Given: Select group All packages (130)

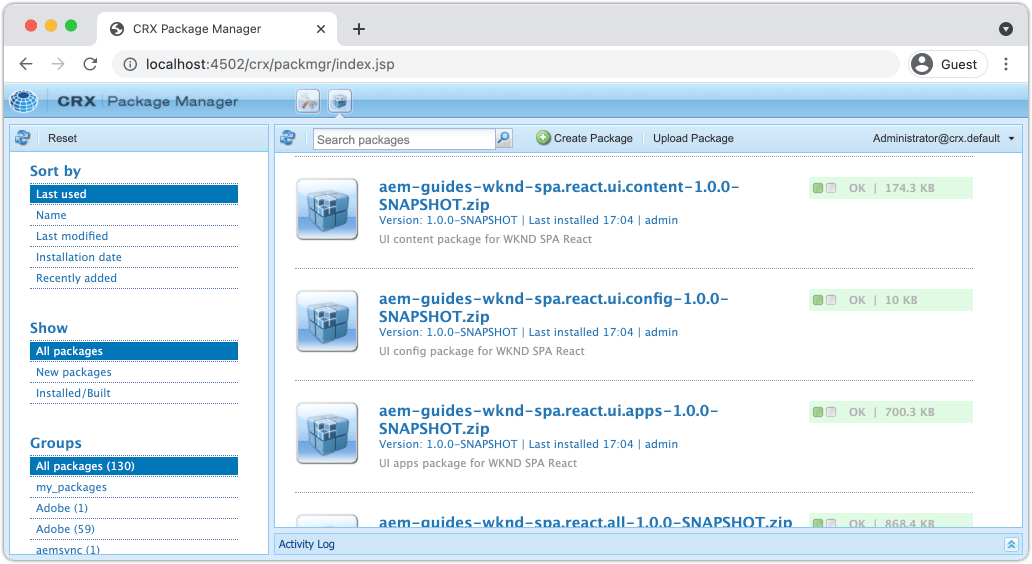Looking at the screenshot, I should [134, 466].
